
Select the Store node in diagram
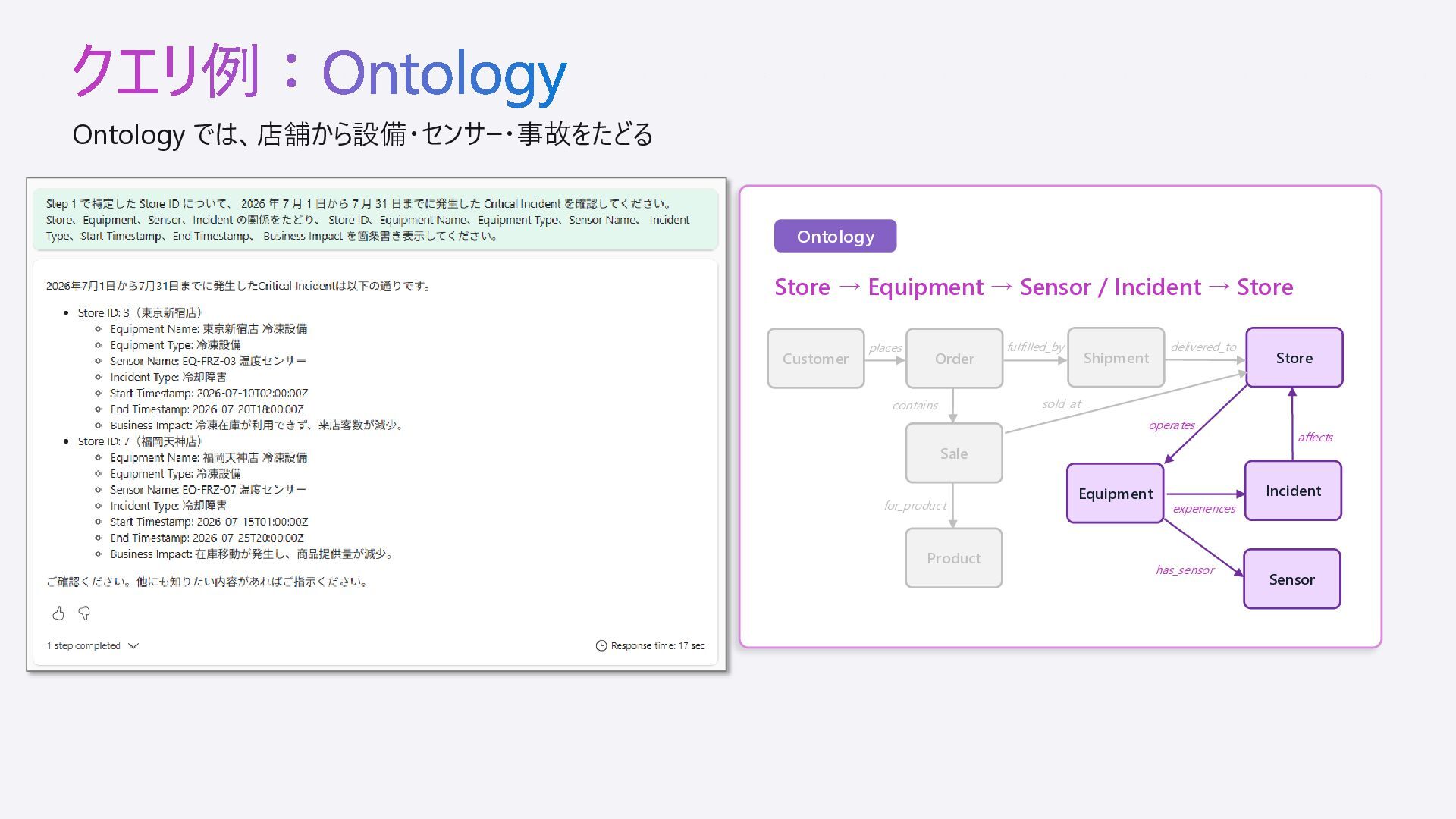click(1294, 358)
